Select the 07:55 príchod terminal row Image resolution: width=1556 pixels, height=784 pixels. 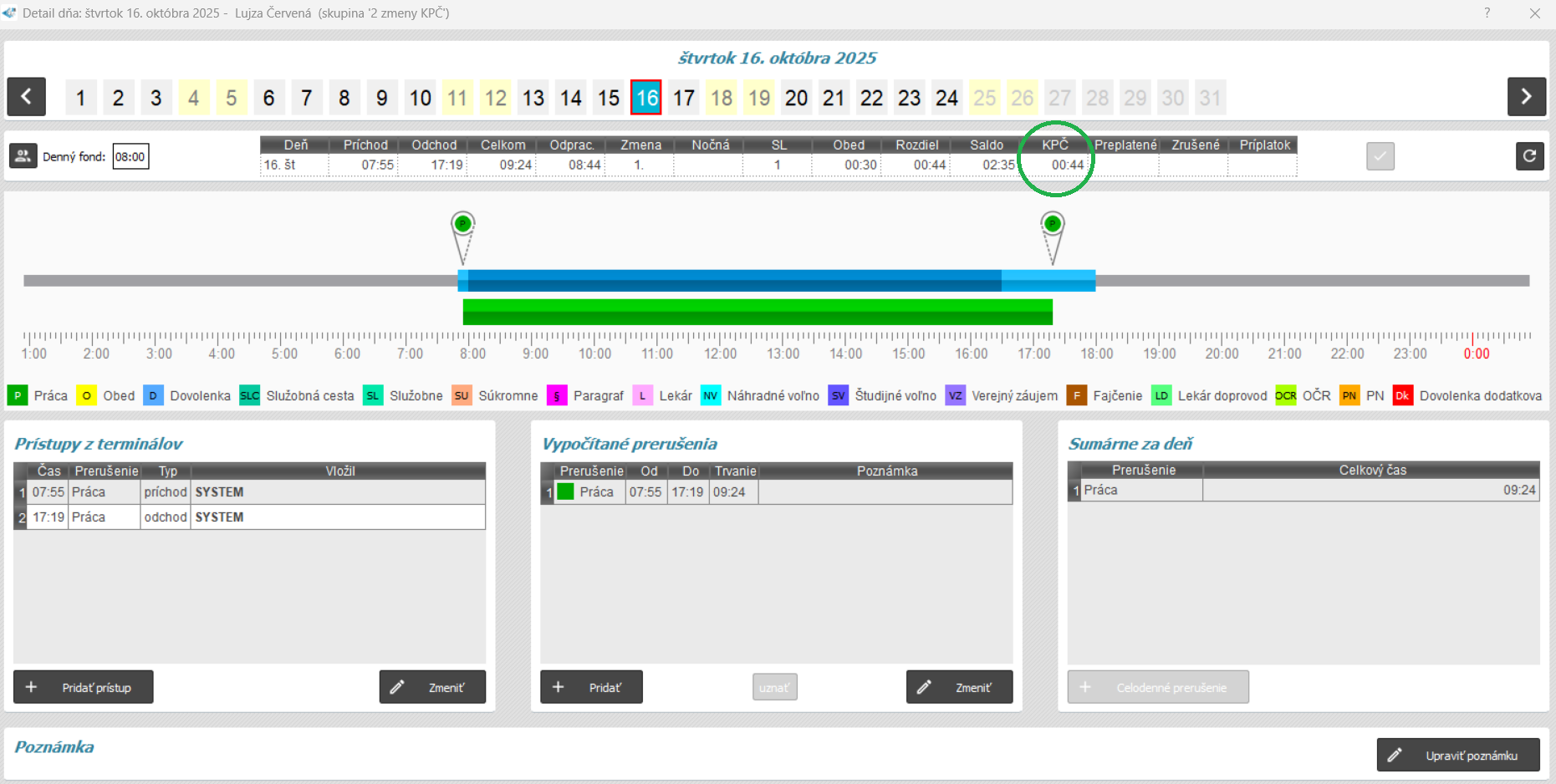tap(249, 492)
